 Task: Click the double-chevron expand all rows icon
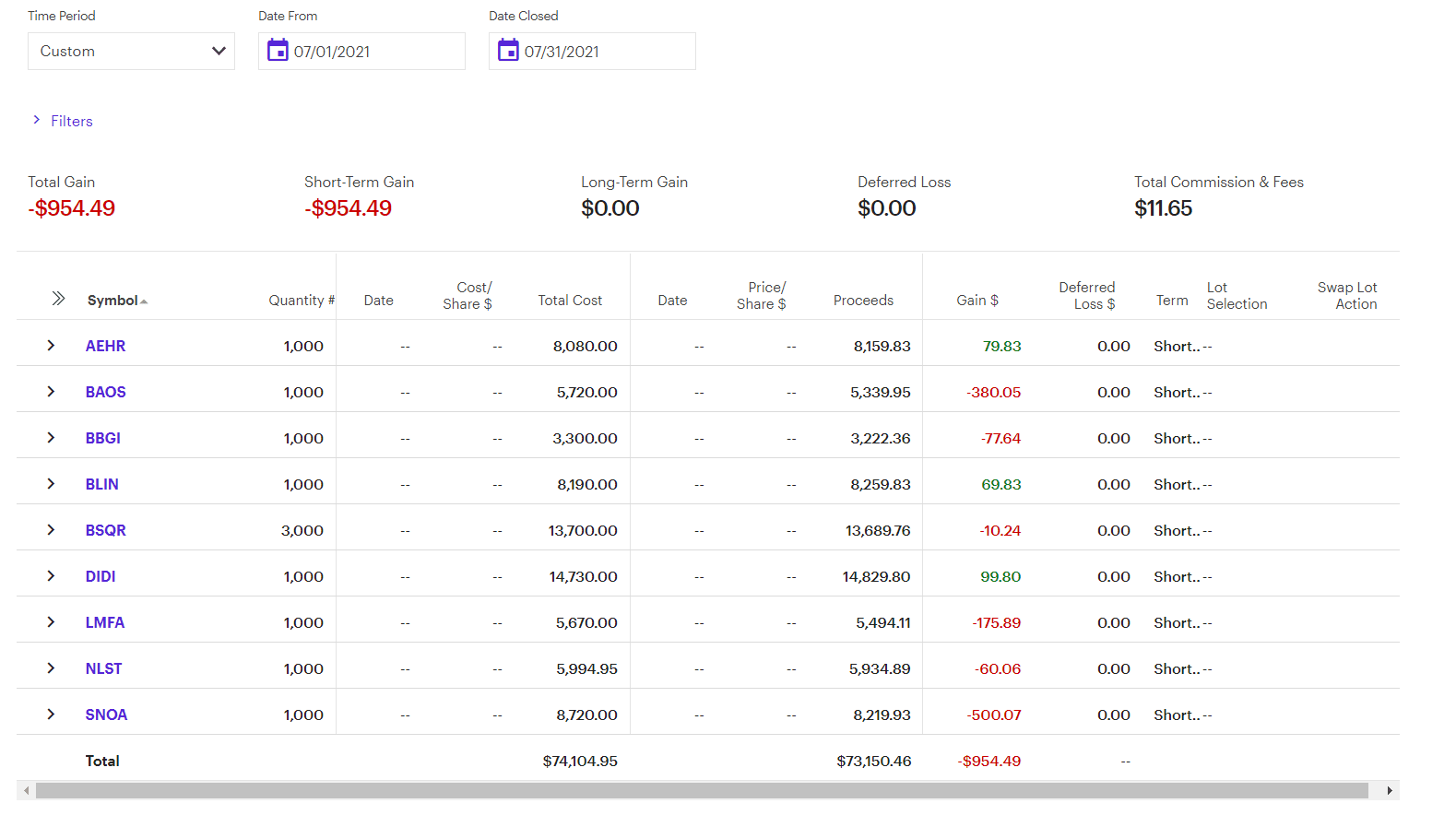click(x=58, y=299)
